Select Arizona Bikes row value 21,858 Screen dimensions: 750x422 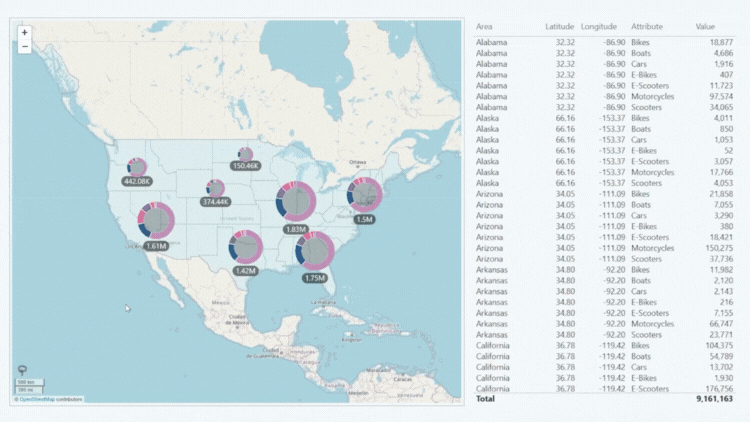[x=721, y=194]
